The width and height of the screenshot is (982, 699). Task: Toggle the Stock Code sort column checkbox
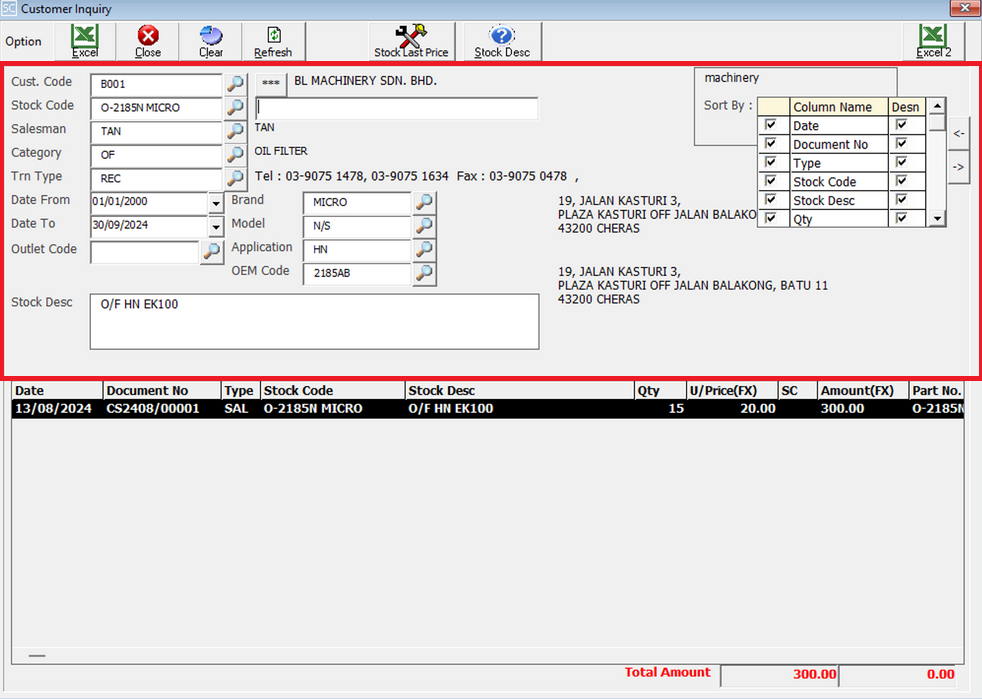point(771,181)
